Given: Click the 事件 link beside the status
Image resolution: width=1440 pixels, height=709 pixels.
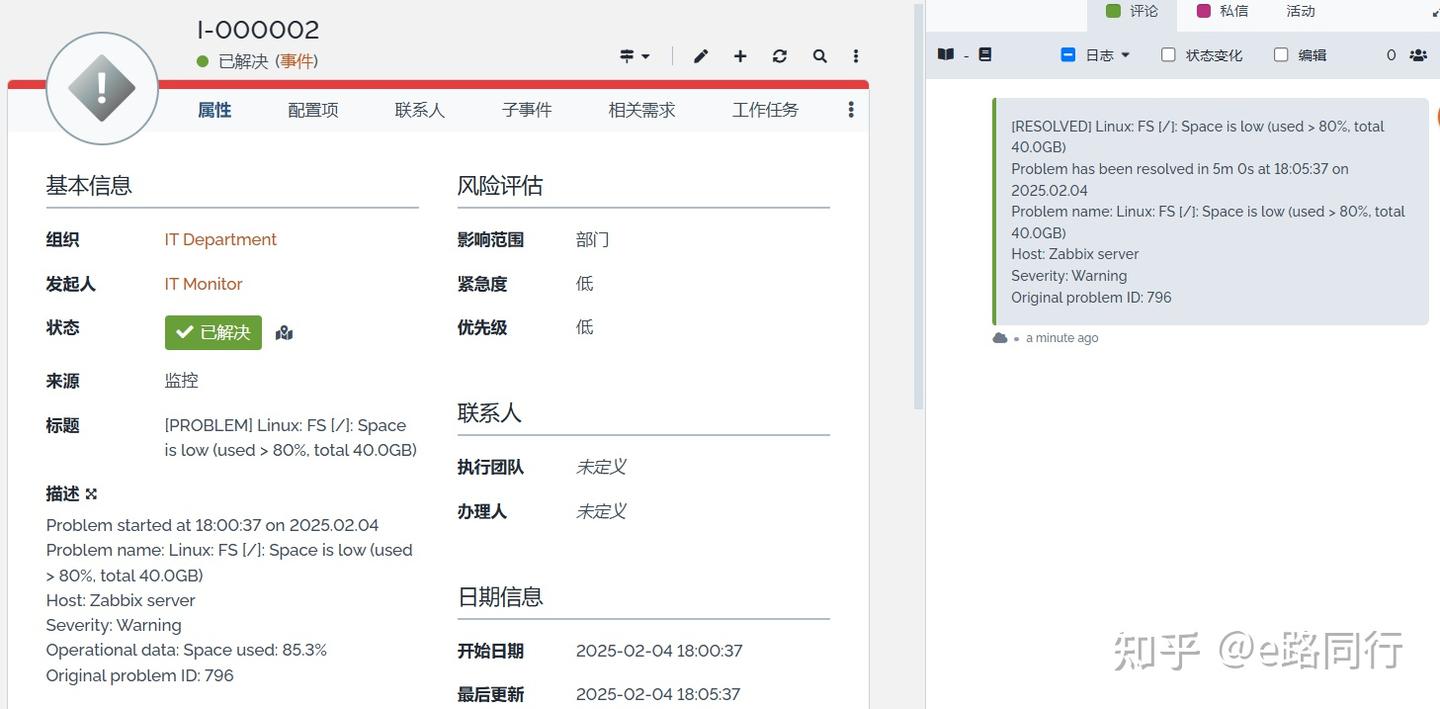Looking at the screenshot, I should tap(294, 61).
